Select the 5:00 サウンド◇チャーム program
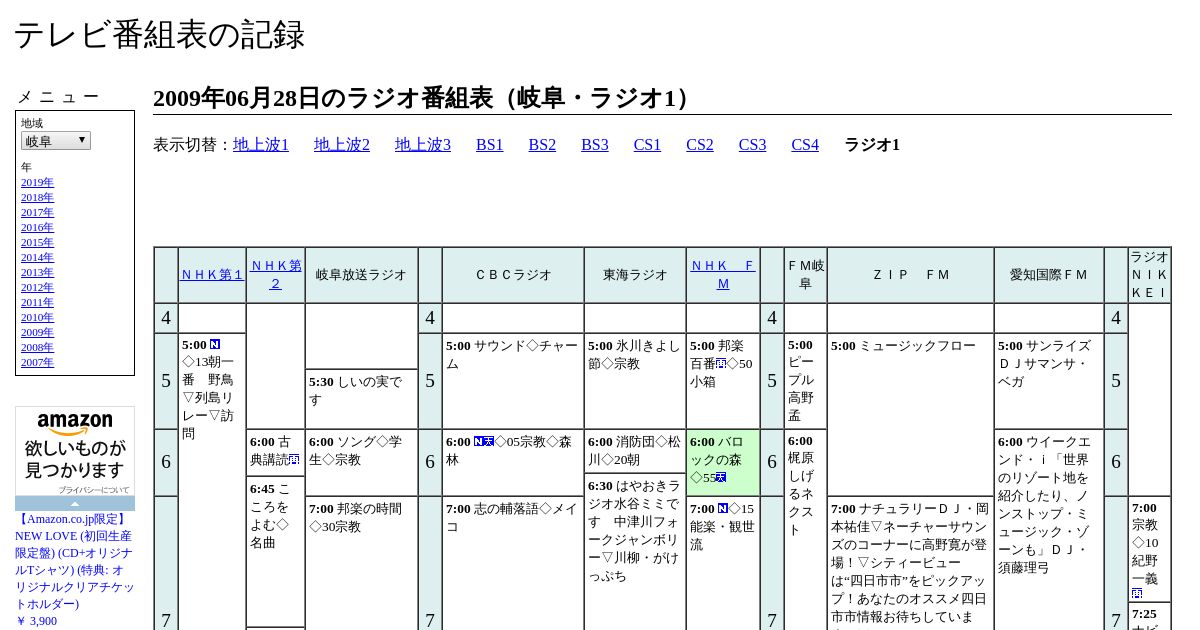Screen dimensions: 1200x630 tap(513, 381)
